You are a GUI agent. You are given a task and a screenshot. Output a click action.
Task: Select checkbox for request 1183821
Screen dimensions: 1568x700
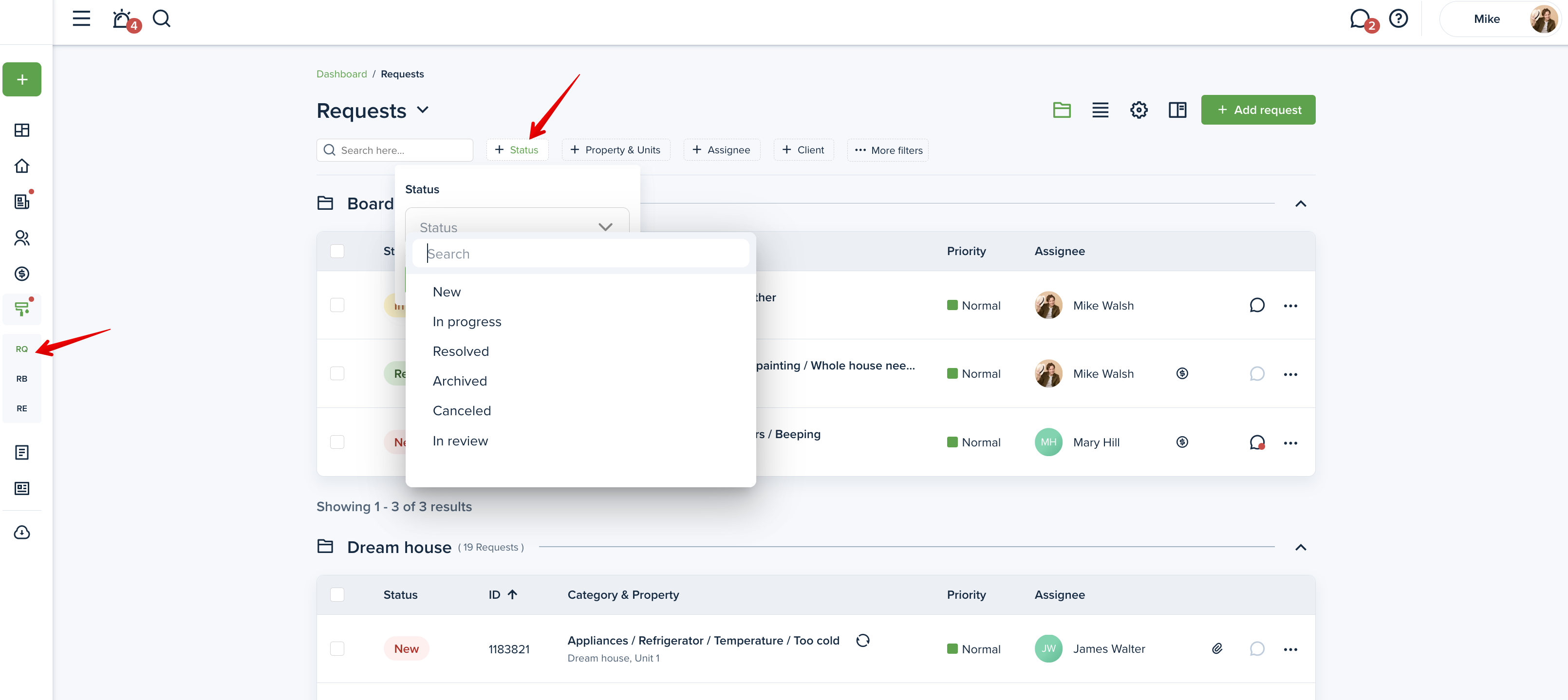[x=337, y=649]
